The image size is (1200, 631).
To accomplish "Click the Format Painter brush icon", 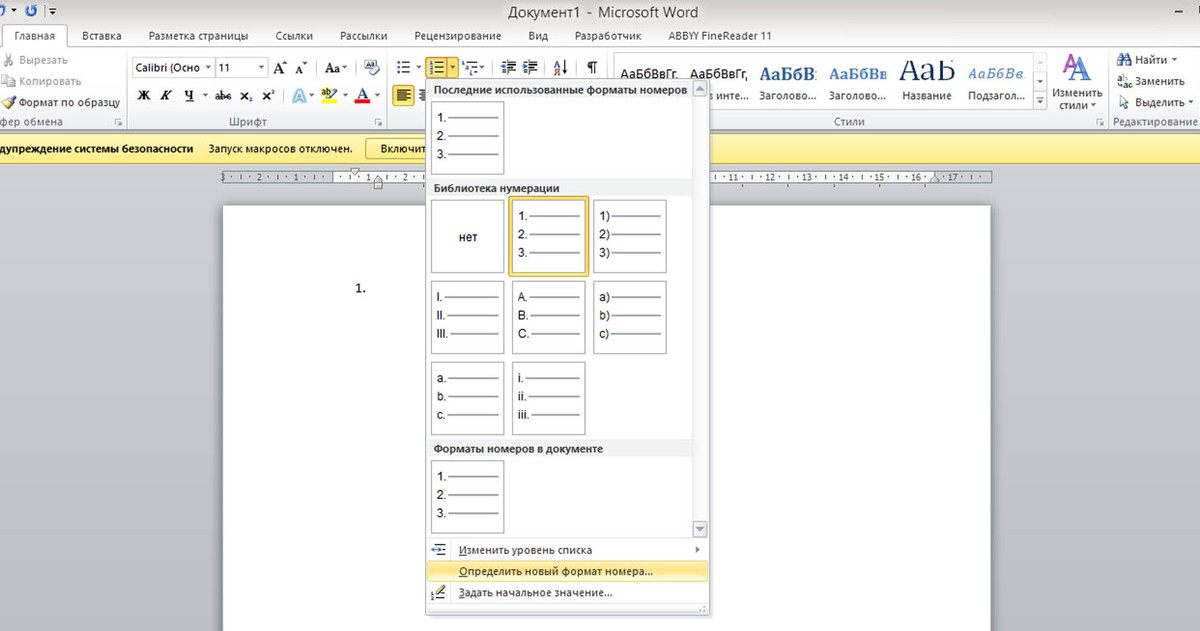I will point(9,102).
